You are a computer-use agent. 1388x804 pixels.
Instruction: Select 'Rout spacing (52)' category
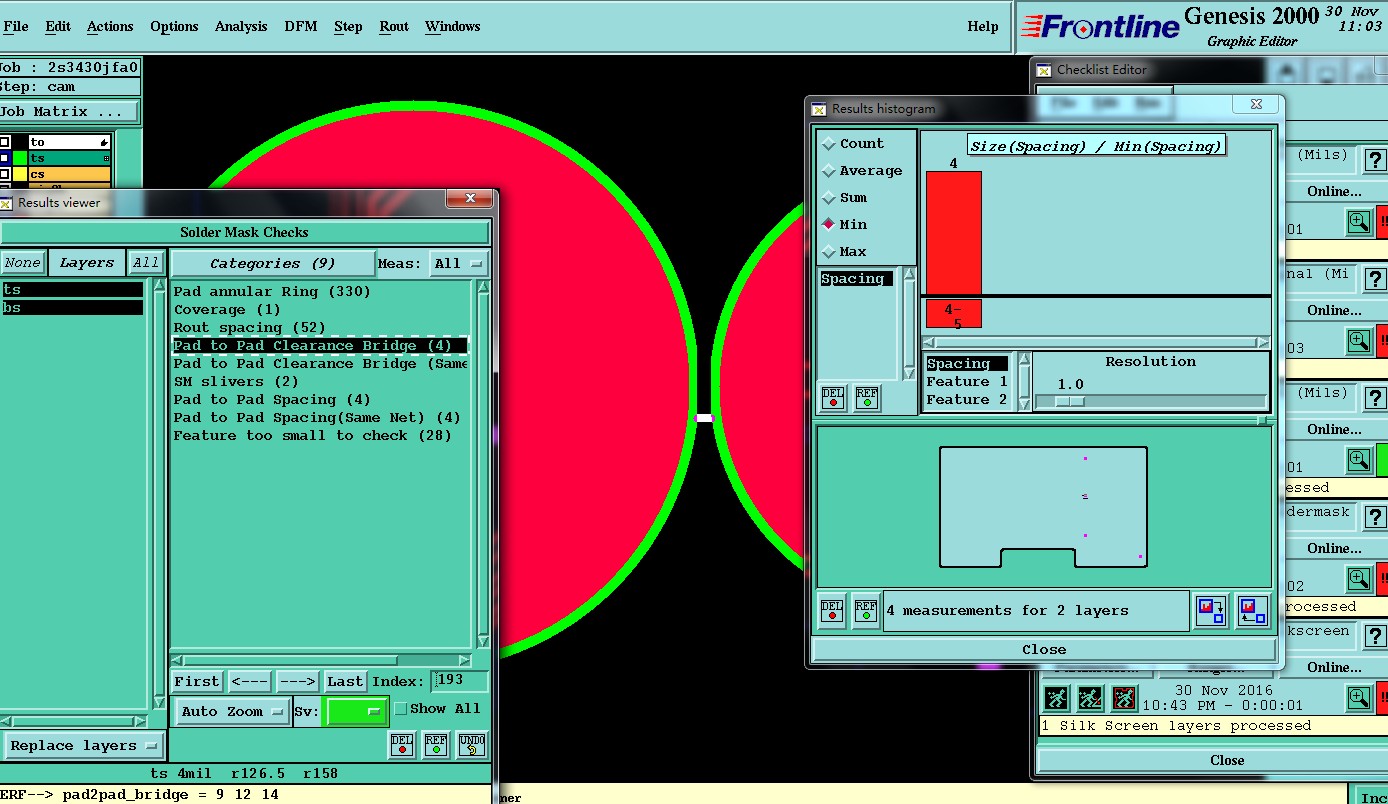tap(250, 328)
